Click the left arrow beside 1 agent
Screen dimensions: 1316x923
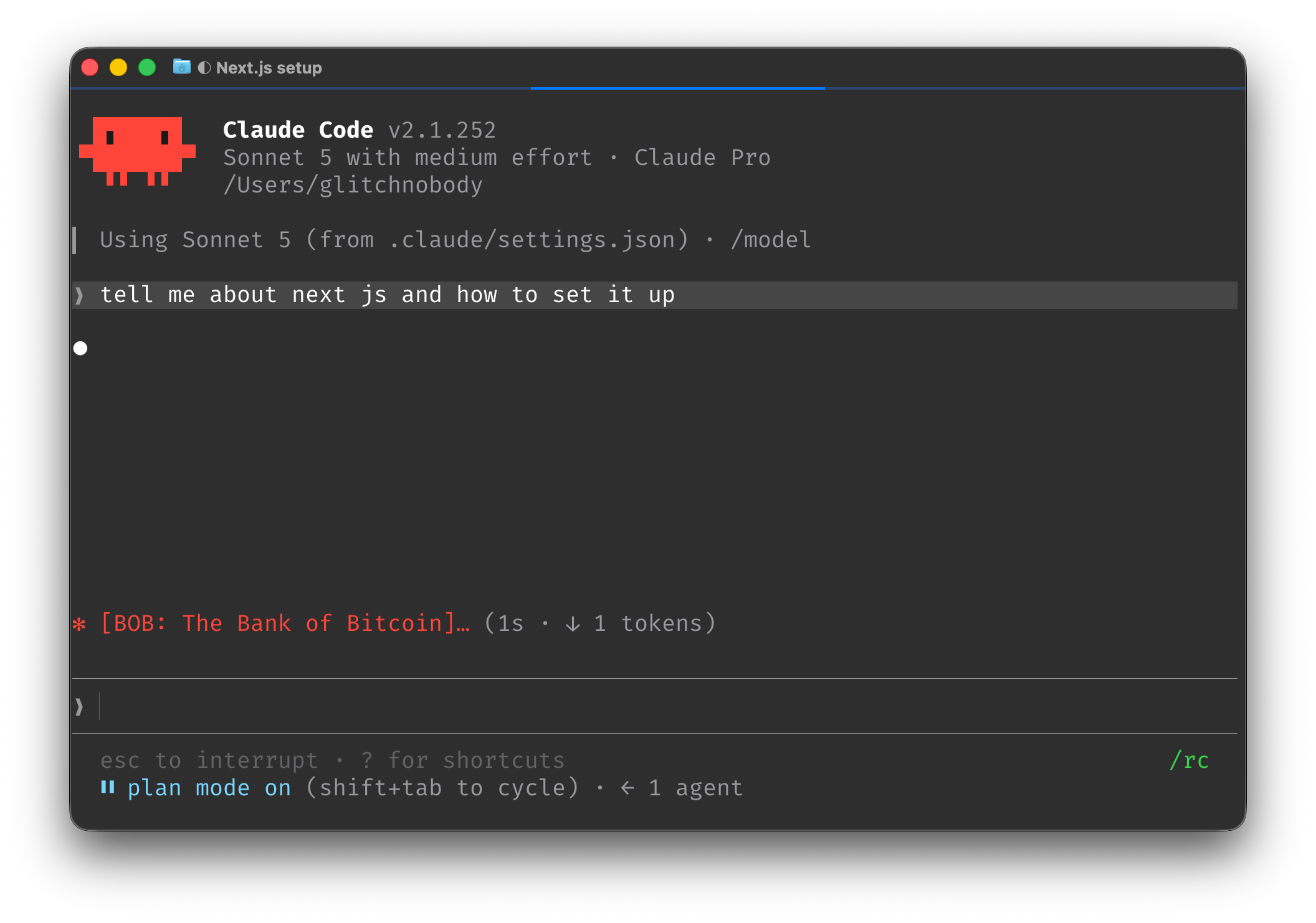[627, 788]
